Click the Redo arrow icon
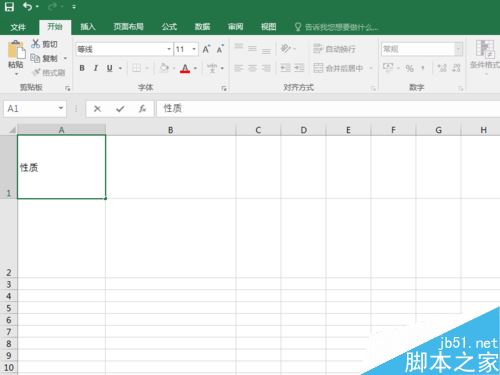The width and height of the screenshot is (500, 375). point(52,7)
